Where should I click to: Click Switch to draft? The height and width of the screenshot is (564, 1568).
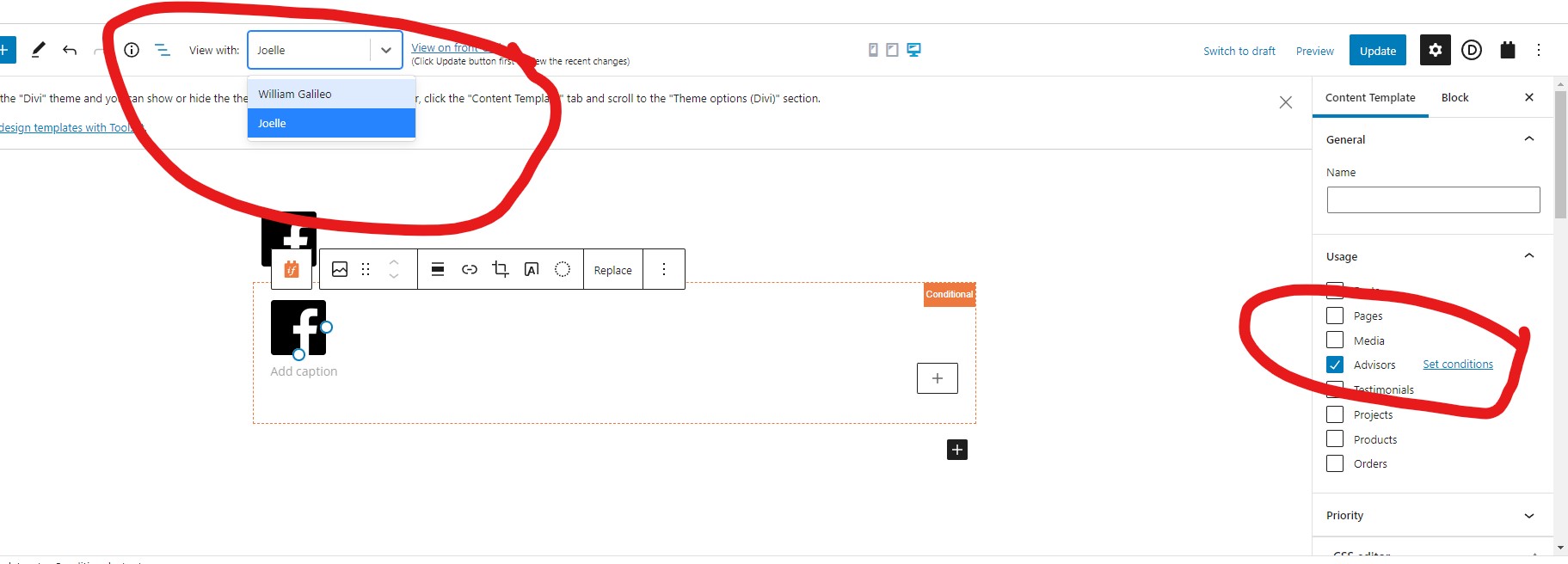pos(1239,51)
